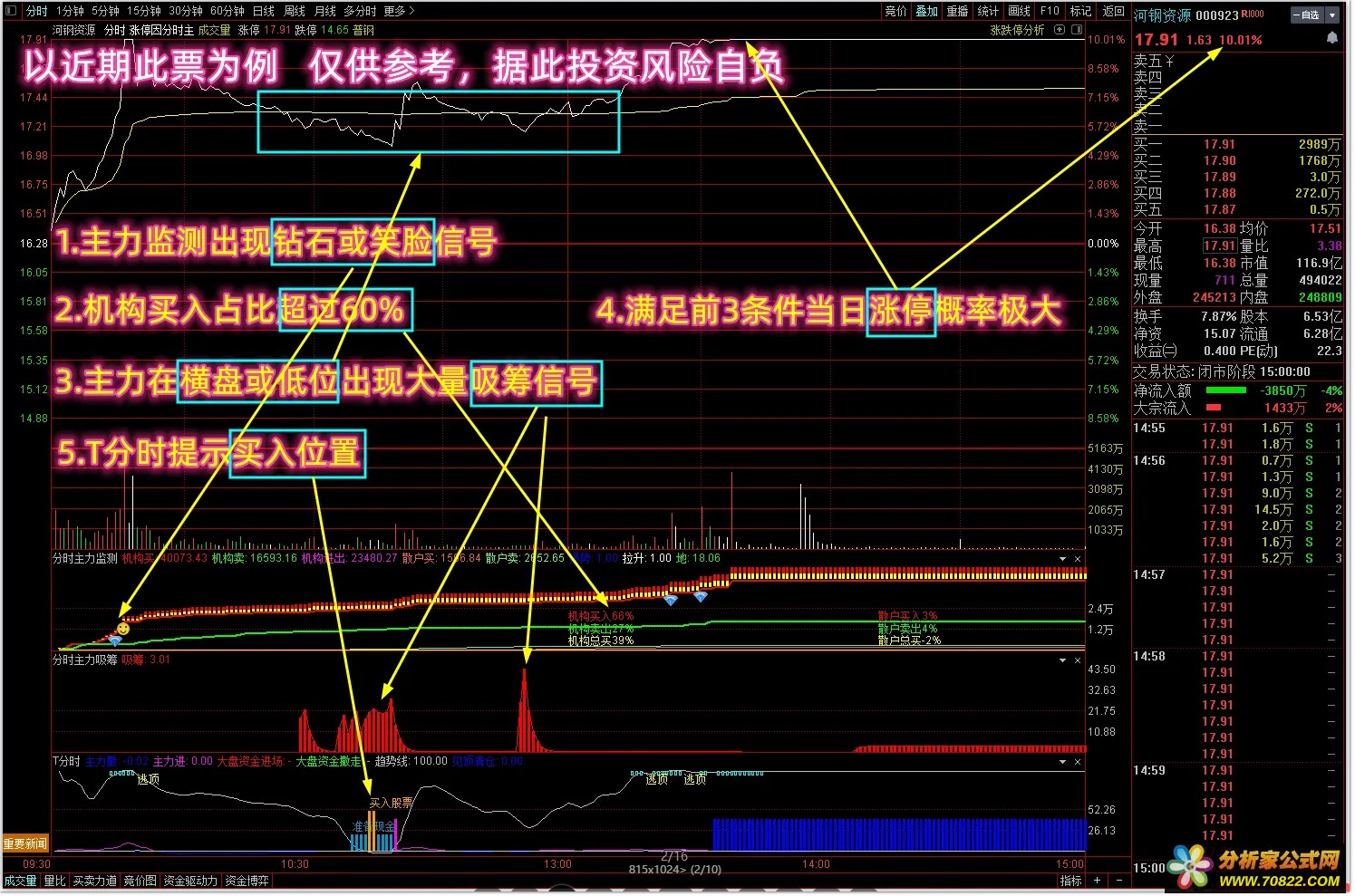1355x896 pixels.
Task: Switch to the 15分钟 chart
Action: [143, 11]
